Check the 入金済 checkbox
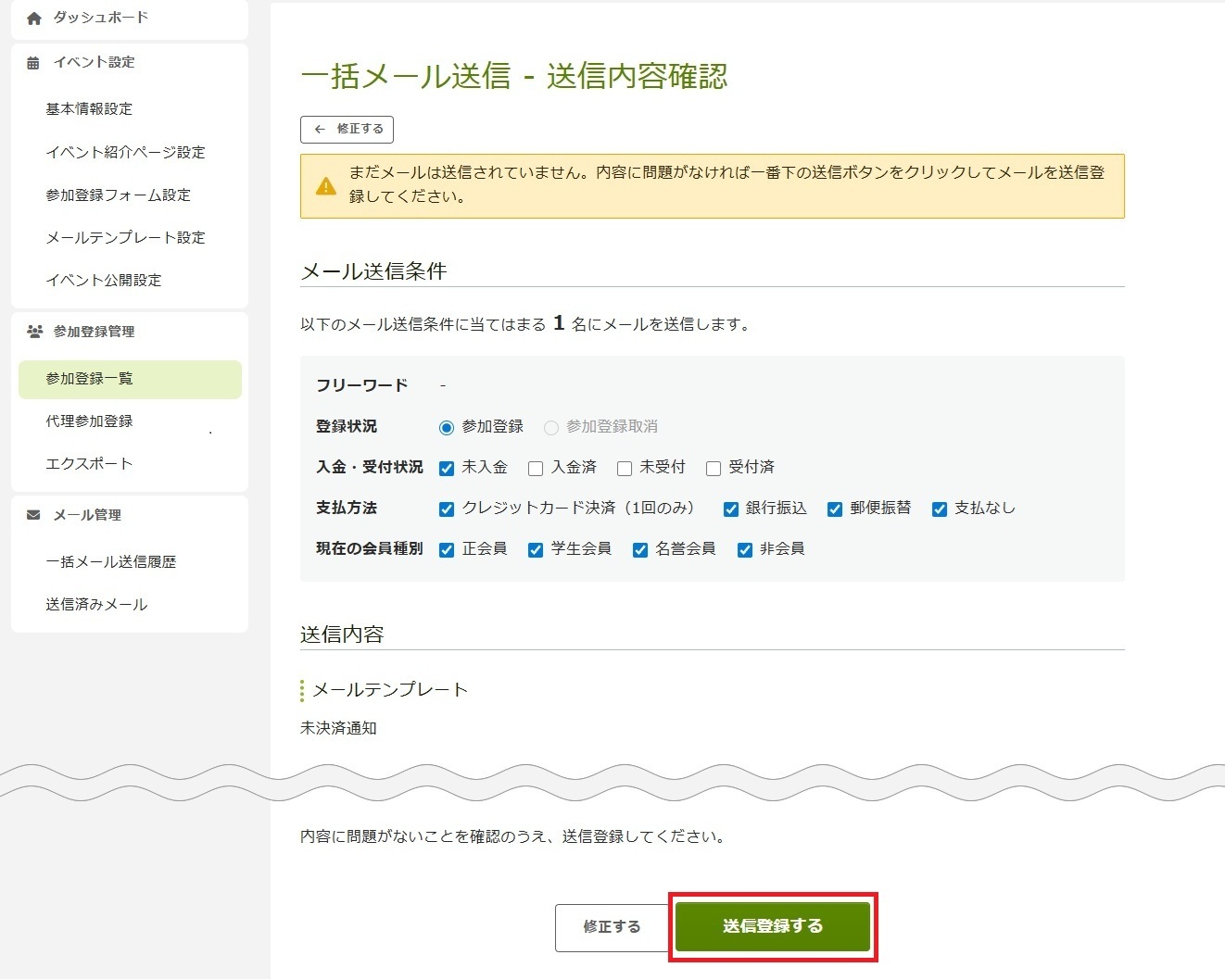Screen dimensions: 1225x980 [x=536, y=469]
